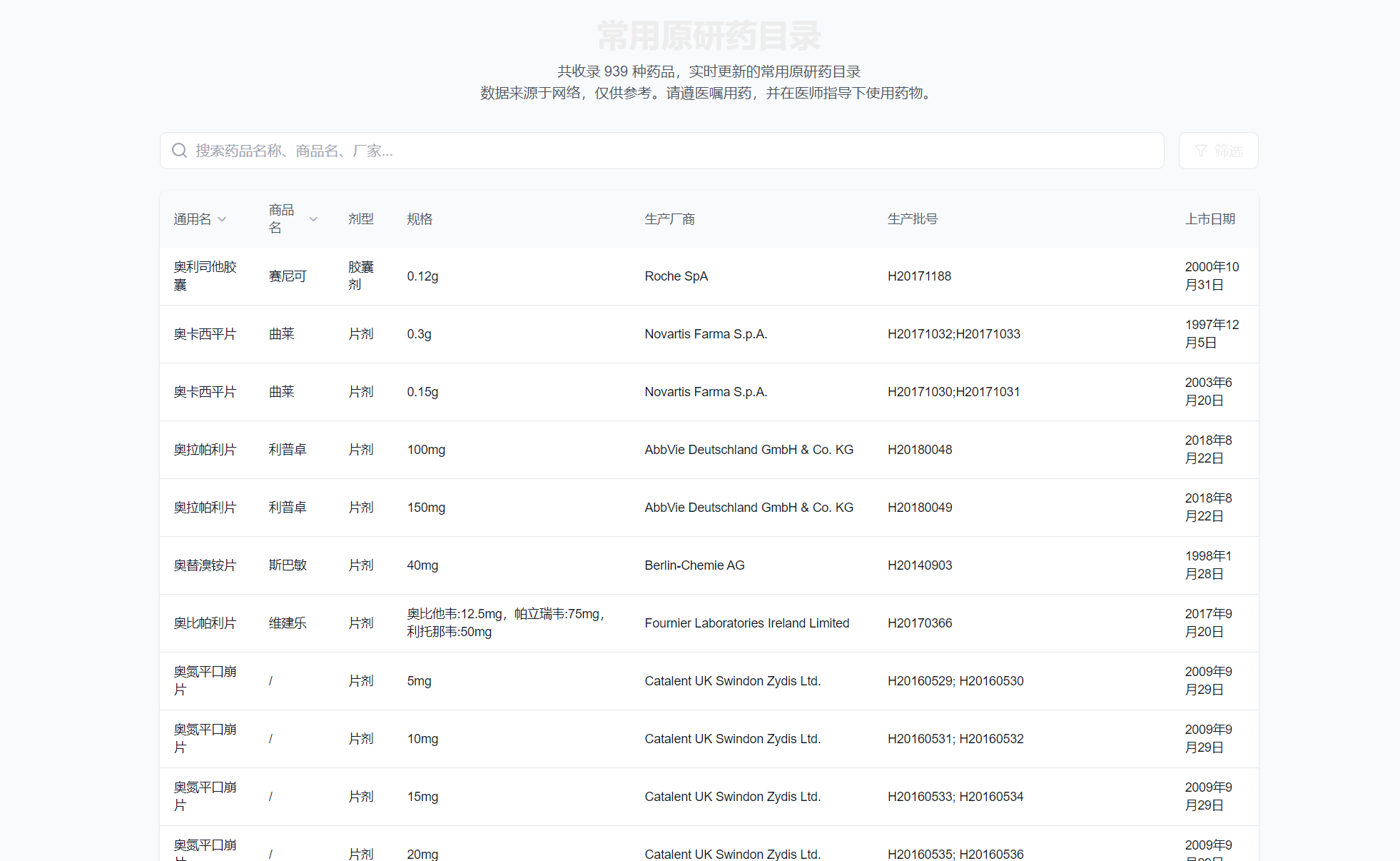Select the 奥利司他胶囊 drug name cell
This screenshot has width=1400, height=861.
coord(206,276)
